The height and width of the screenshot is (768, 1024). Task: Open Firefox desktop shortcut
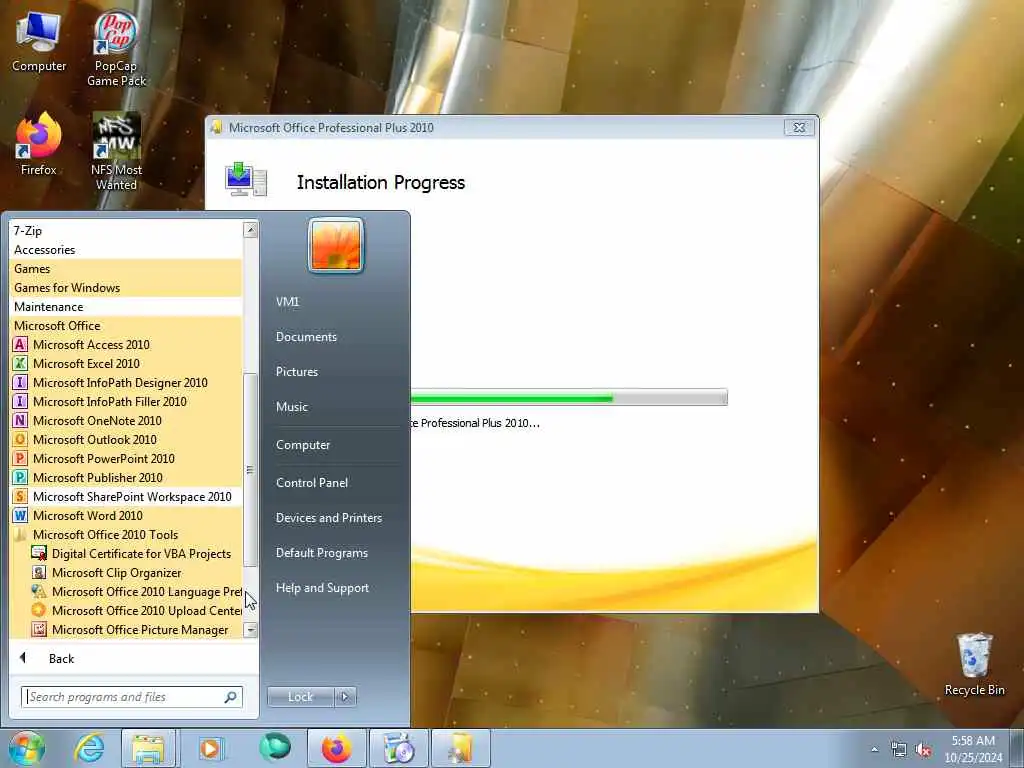[x=39, y=145]
